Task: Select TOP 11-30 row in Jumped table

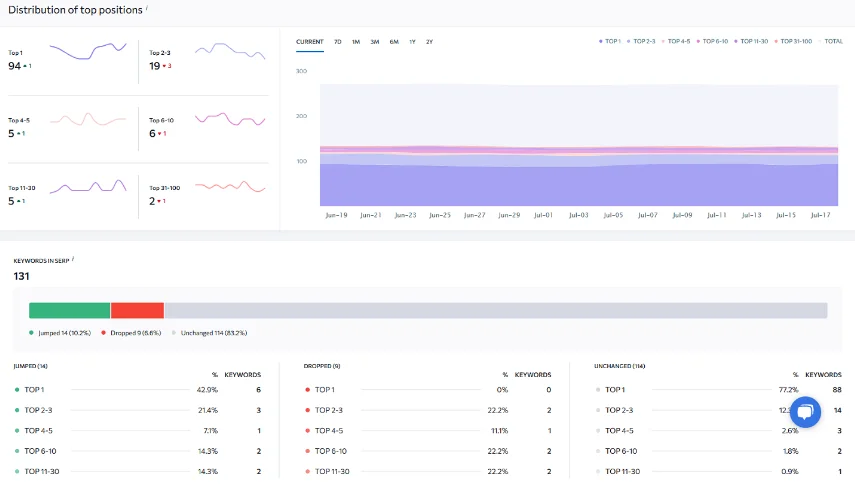Action: [x=138, y=471]
